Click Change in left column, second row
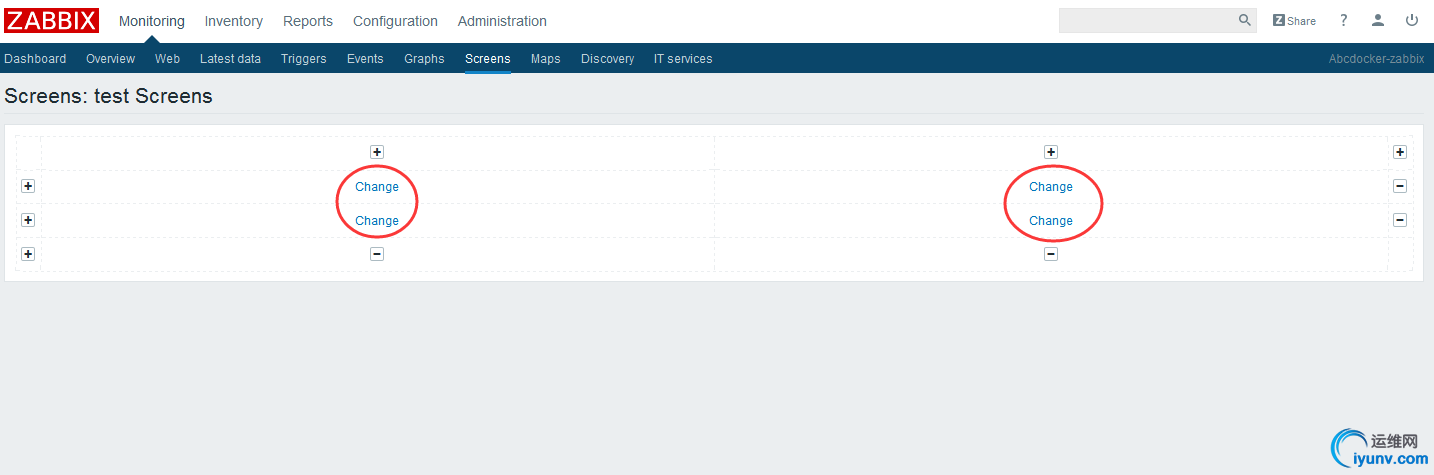Screen dimensions: 1434x475 (x=377, y=221)
